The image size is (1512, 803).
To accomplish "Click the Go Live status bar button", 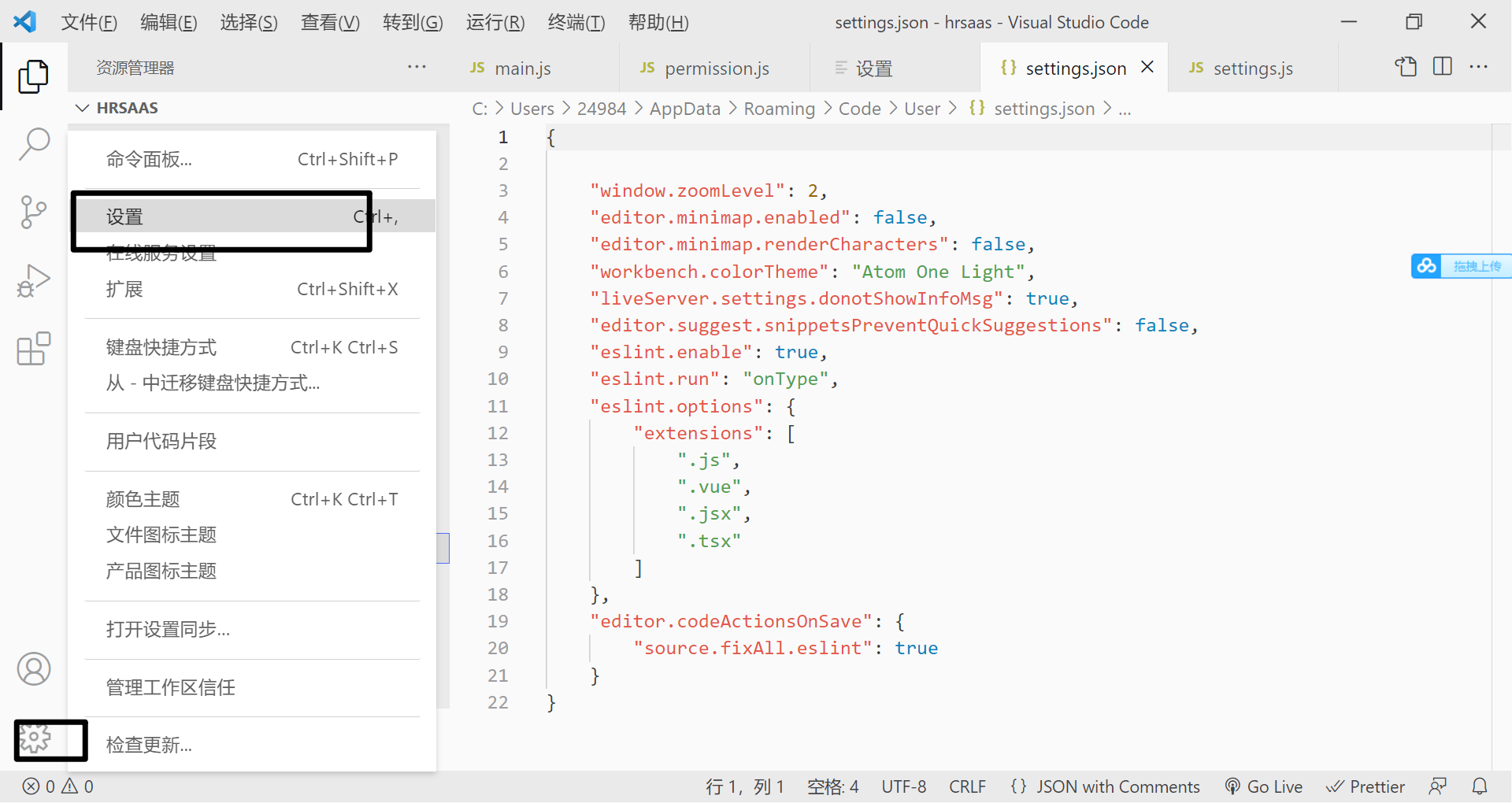I will pyautogui.click(x=1263, y=786).
